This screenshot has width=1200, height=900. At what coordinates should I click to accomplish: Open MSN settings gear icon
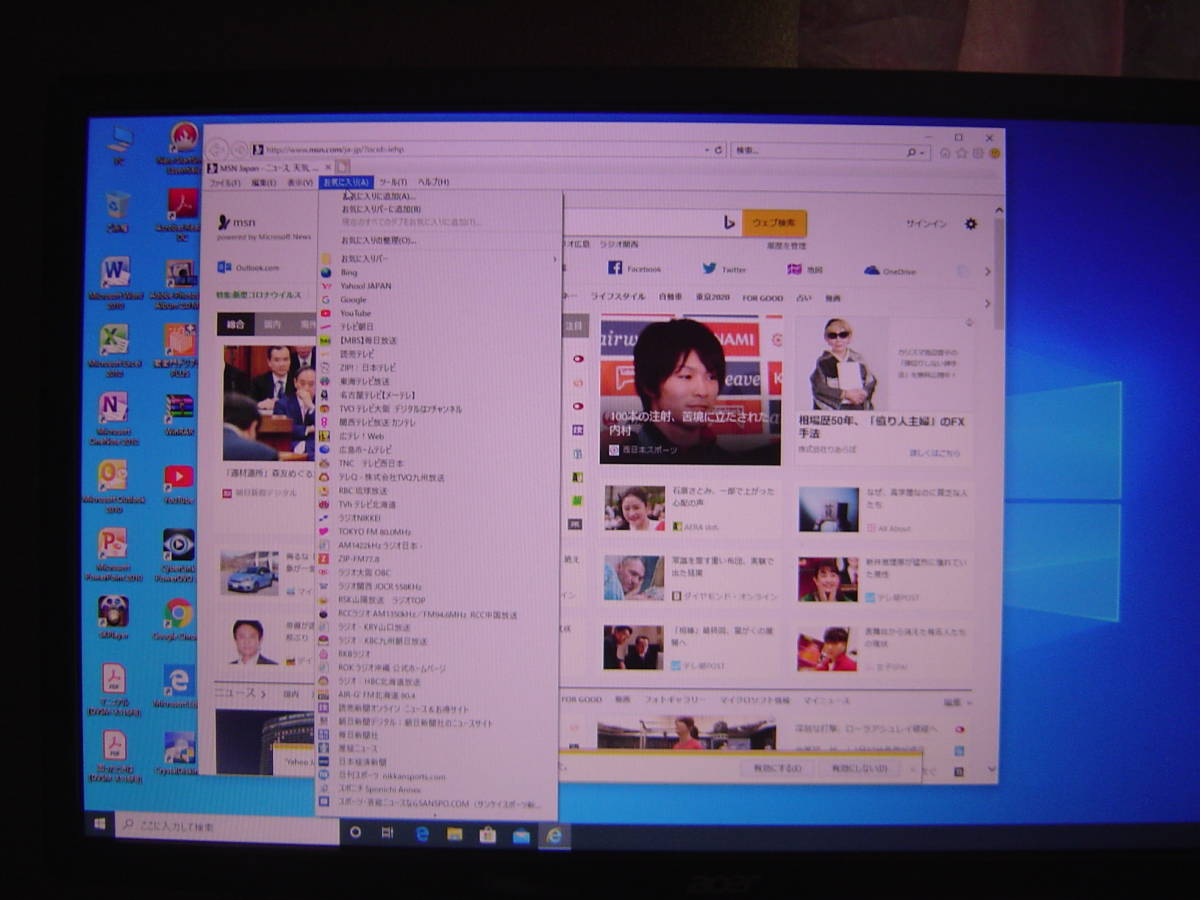pyautogui.click(x=970, y=224)
